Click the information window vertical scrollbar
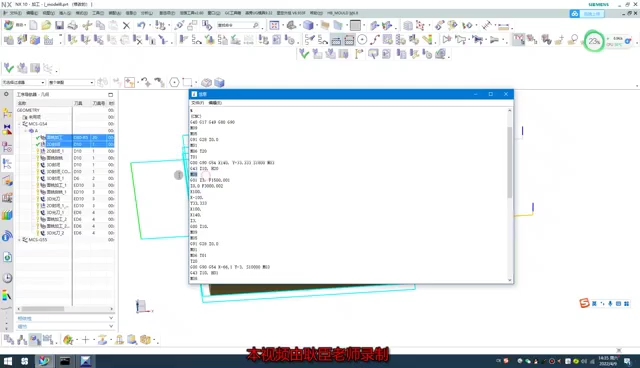Screen dimensions: 640x368 point(510,194)
